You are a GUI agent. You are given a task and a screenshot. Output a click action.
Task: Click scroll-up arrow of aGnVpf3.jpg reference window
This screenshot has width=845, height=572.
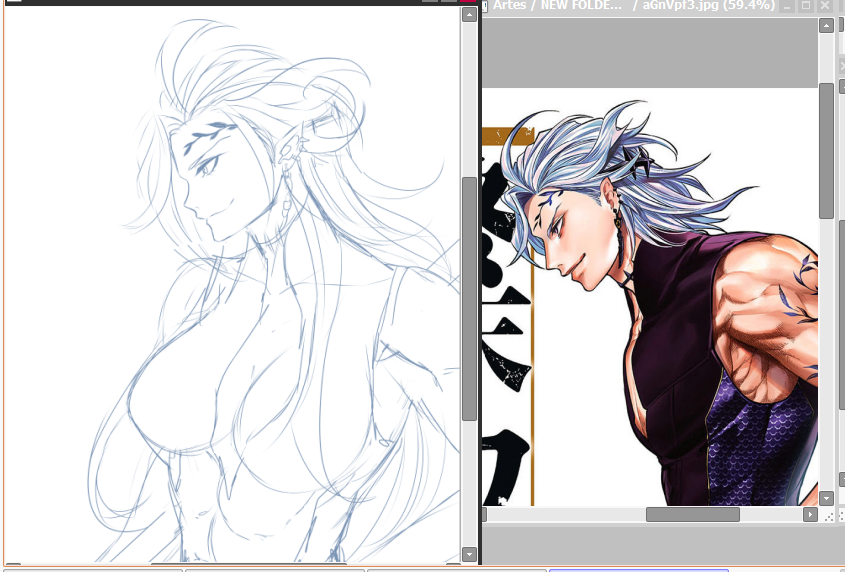pos(826,25)
